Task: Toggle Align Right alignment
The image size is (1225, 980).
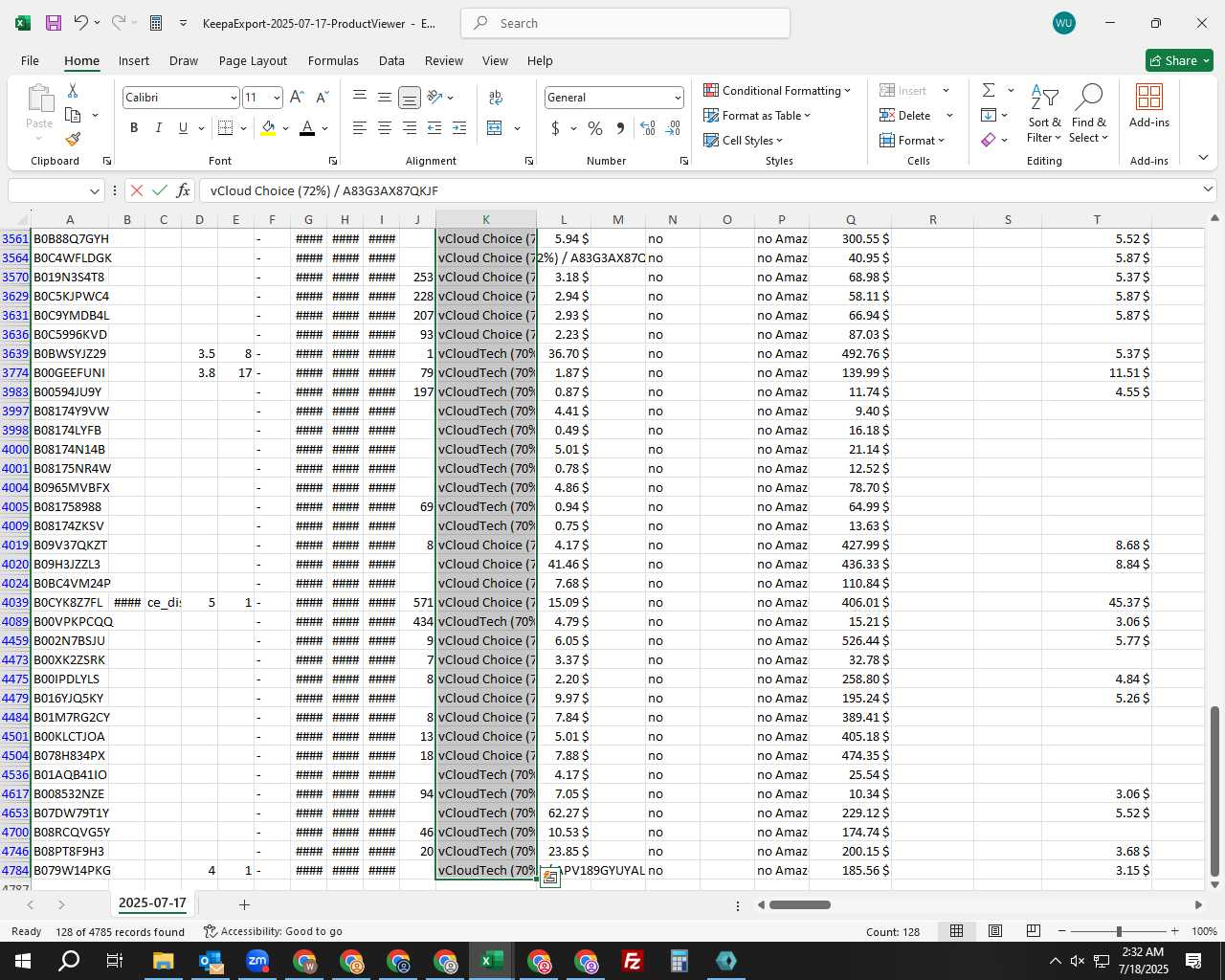Action: click(410, 128)
